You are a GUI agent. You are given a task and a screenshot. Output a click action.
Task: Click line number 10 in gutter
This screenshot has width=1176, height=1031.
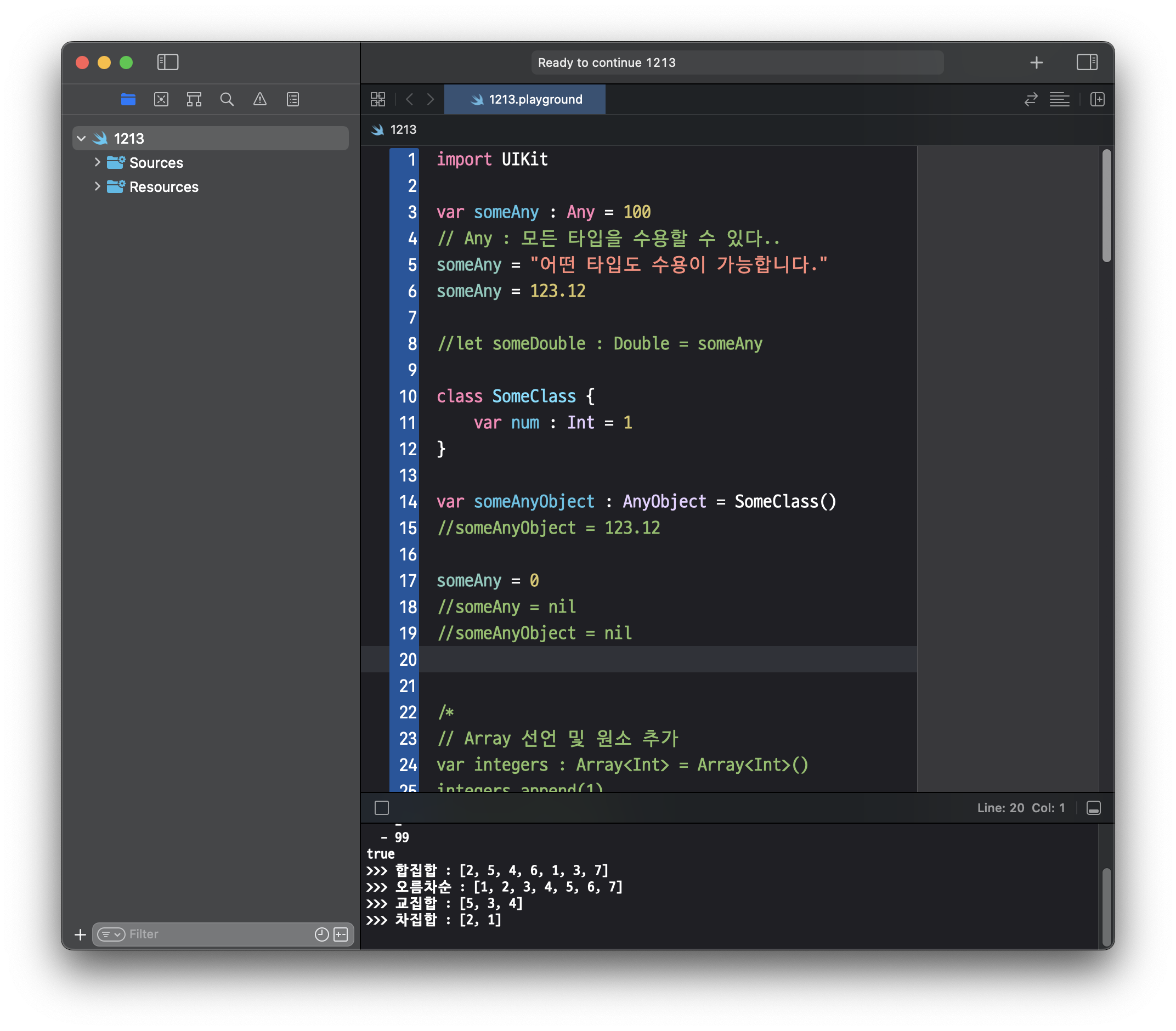[408, 396]
